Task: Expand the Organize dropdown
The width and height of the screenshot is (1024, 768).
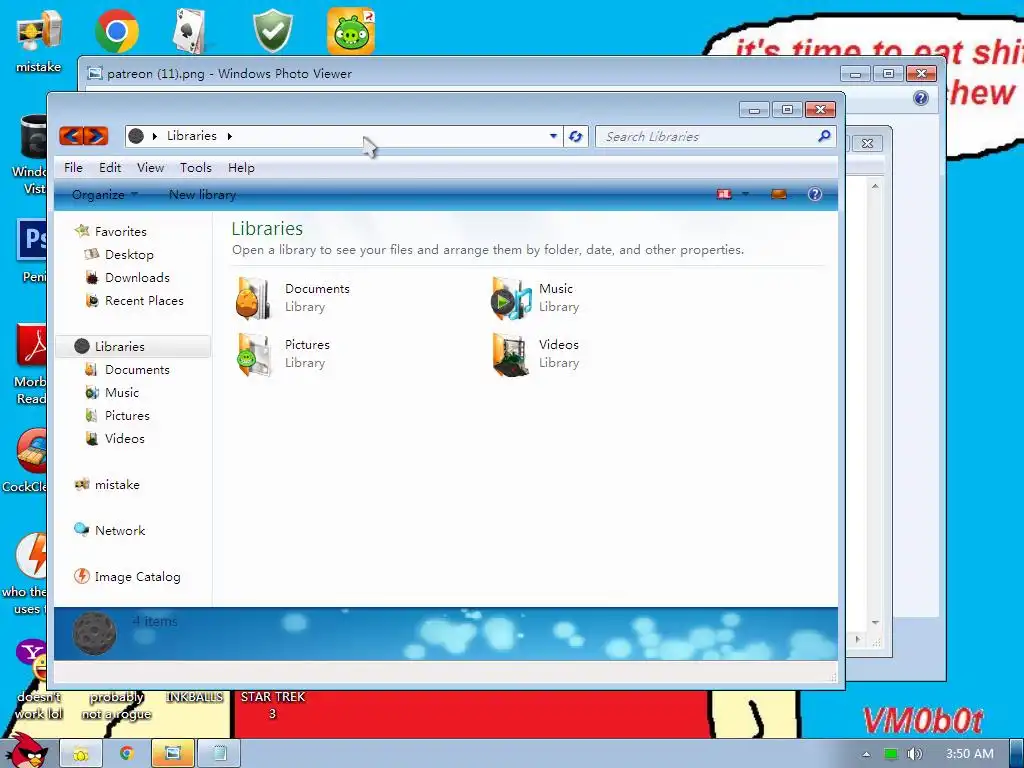Action: pyautogui.click(x=104, y=195)
